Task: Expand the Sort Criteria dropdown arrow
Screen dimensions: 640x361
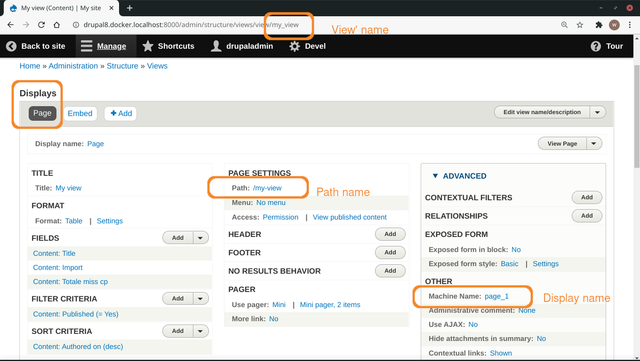Action: 200,331
